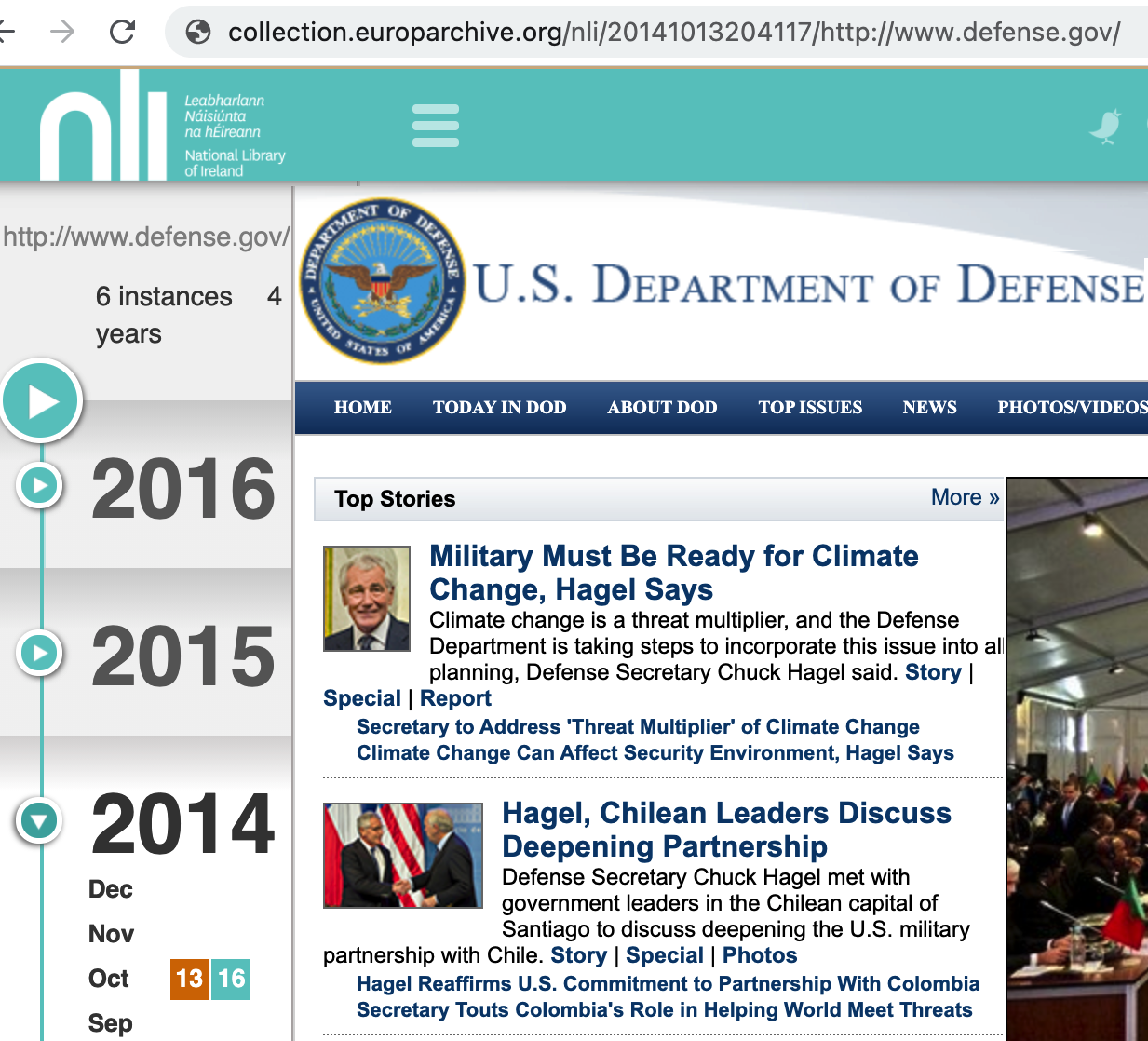
Task: Click the '6 instances' text
Action: [164, 296]
